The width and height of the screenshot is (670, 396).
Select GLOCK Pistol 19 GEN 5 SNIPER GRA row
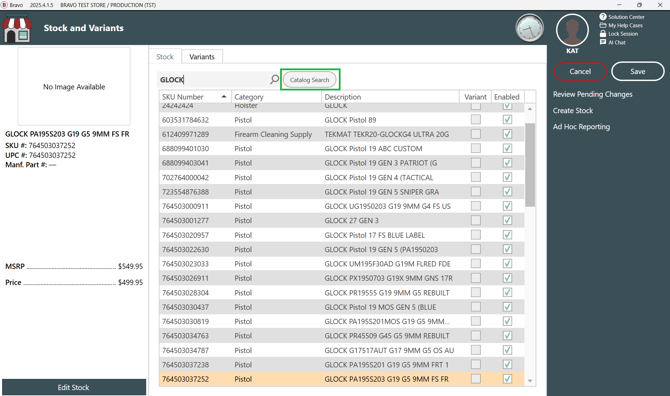coord(341,192)
